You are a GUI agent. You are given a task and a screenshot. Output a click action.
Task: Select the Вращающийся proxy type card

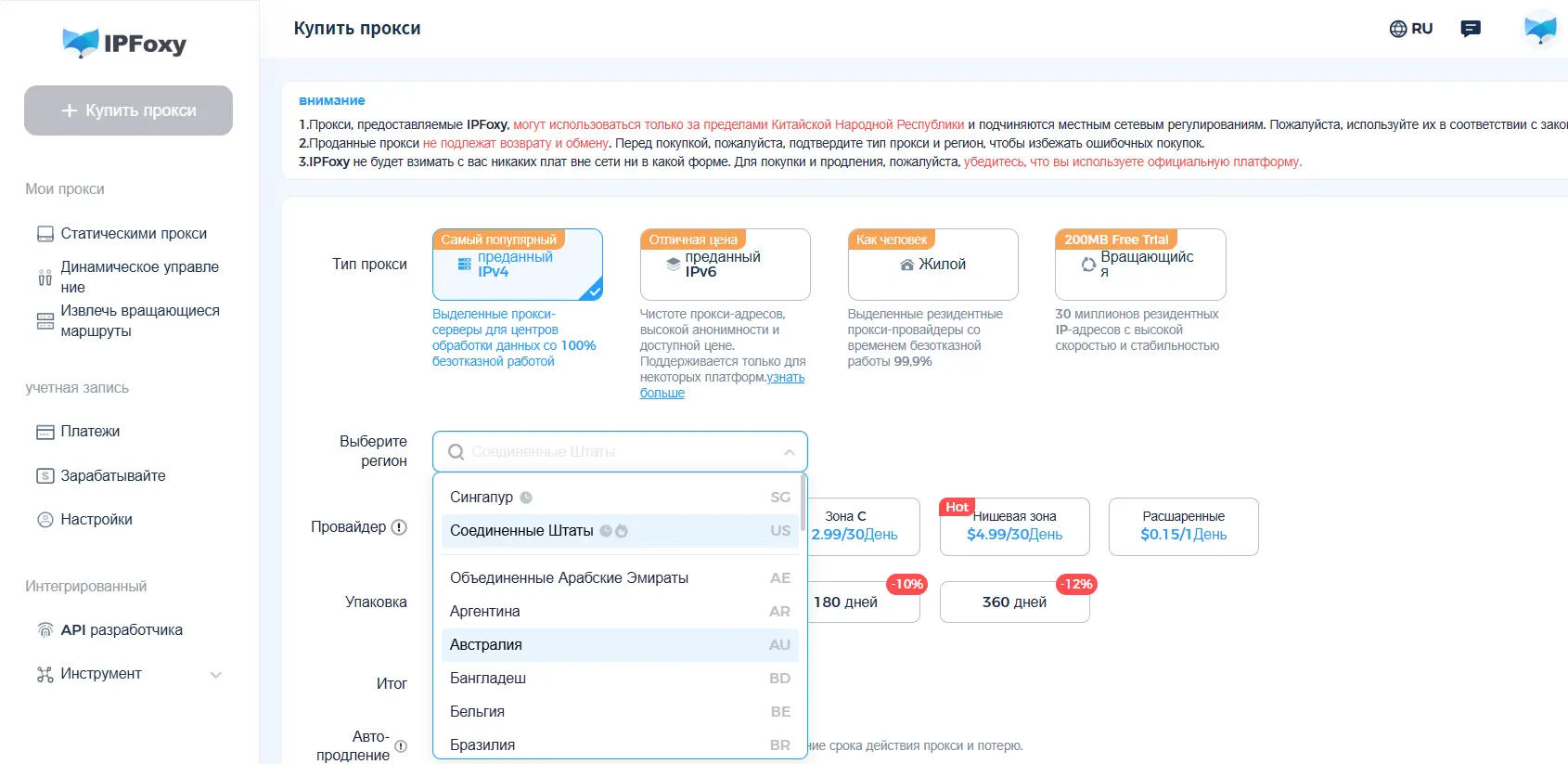[1140, 265]
